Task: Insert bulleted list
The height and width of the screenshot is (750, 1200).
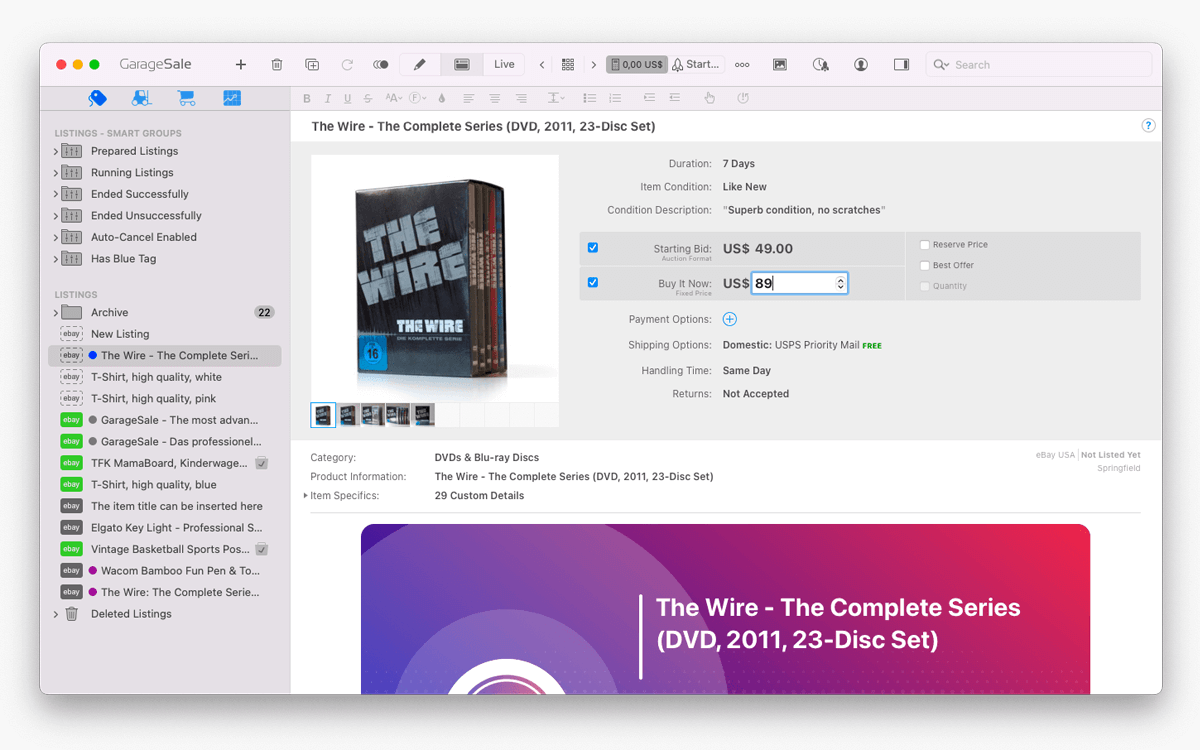Action: [590, 98]
